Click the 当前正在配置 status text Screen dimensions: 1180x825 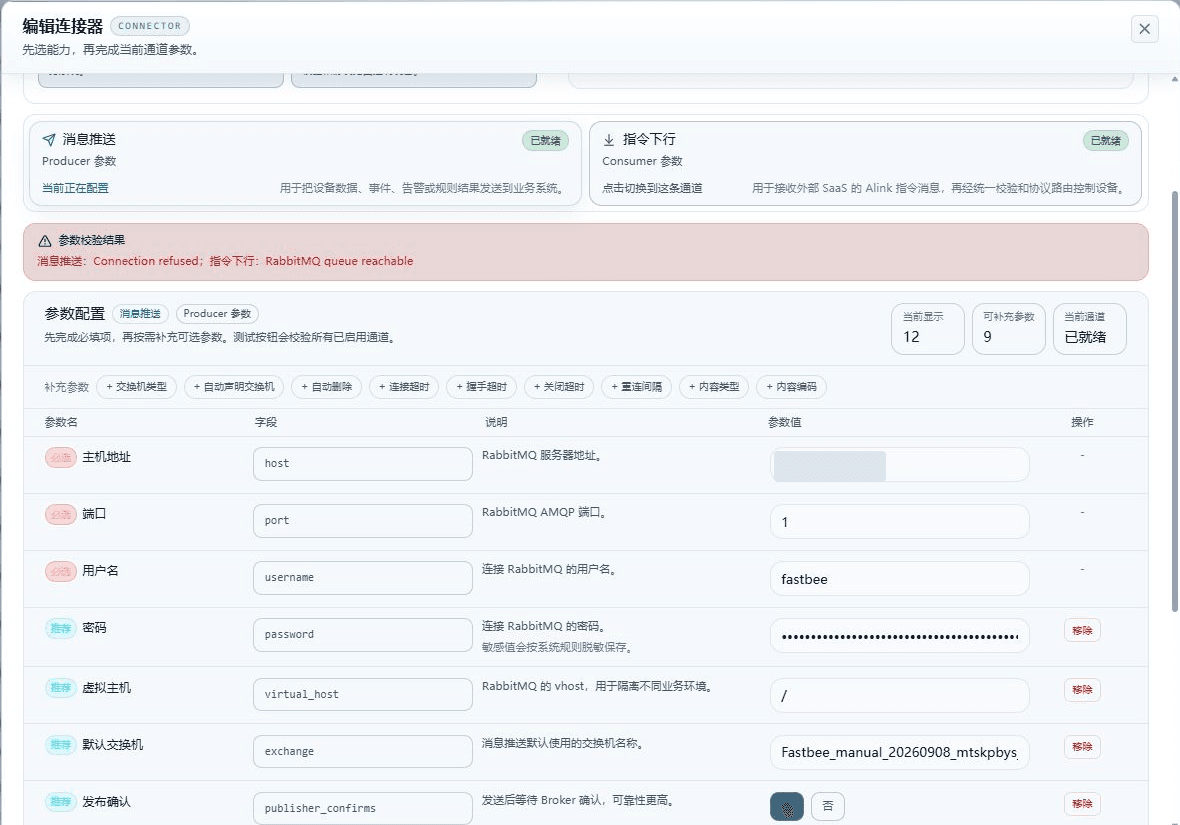point(75,188)
